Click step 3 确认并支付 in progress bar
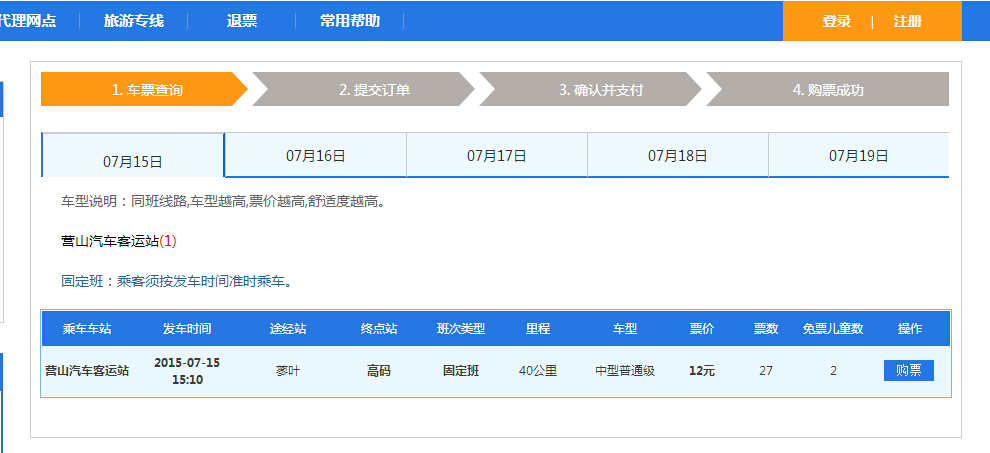 click(x=601, y=89)
